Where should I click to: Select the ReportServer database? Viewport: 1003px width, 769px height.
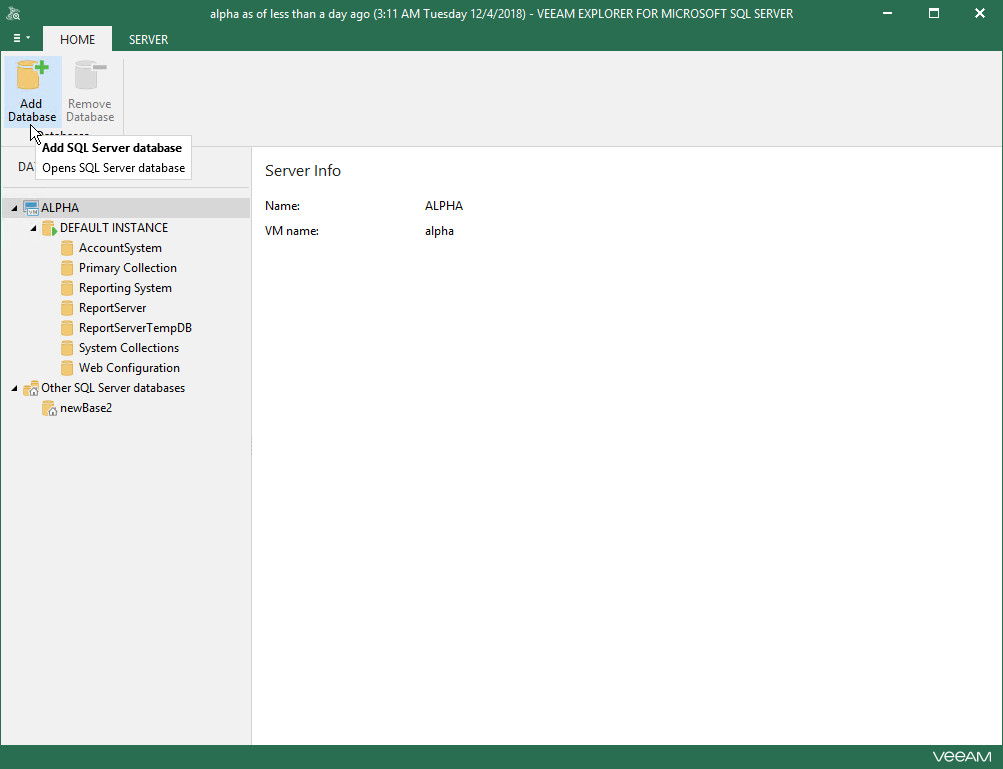[113, 308]
